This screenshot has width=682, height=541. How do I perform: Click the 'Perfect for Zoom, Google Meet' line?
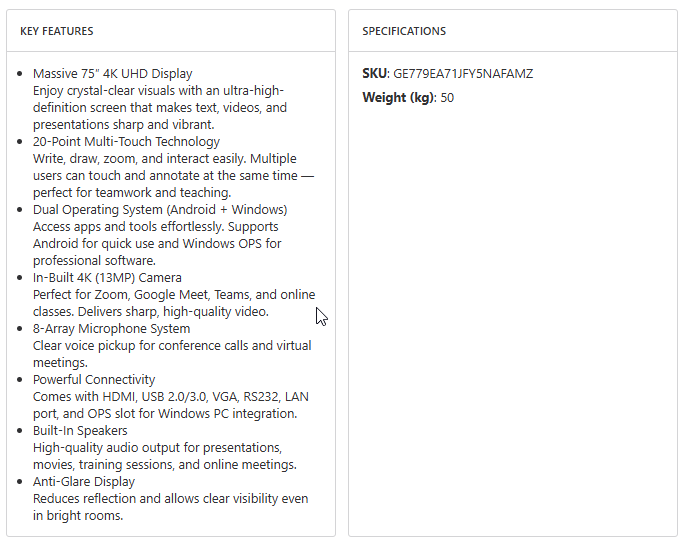tap(174, 295)
